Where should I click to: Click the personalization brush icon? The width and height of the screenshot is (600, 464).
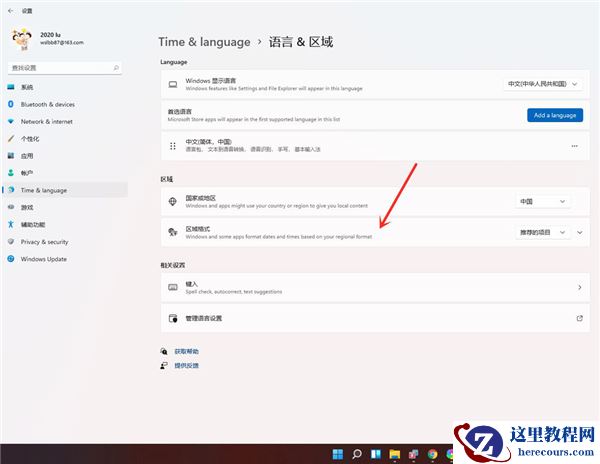coord(11,138)
